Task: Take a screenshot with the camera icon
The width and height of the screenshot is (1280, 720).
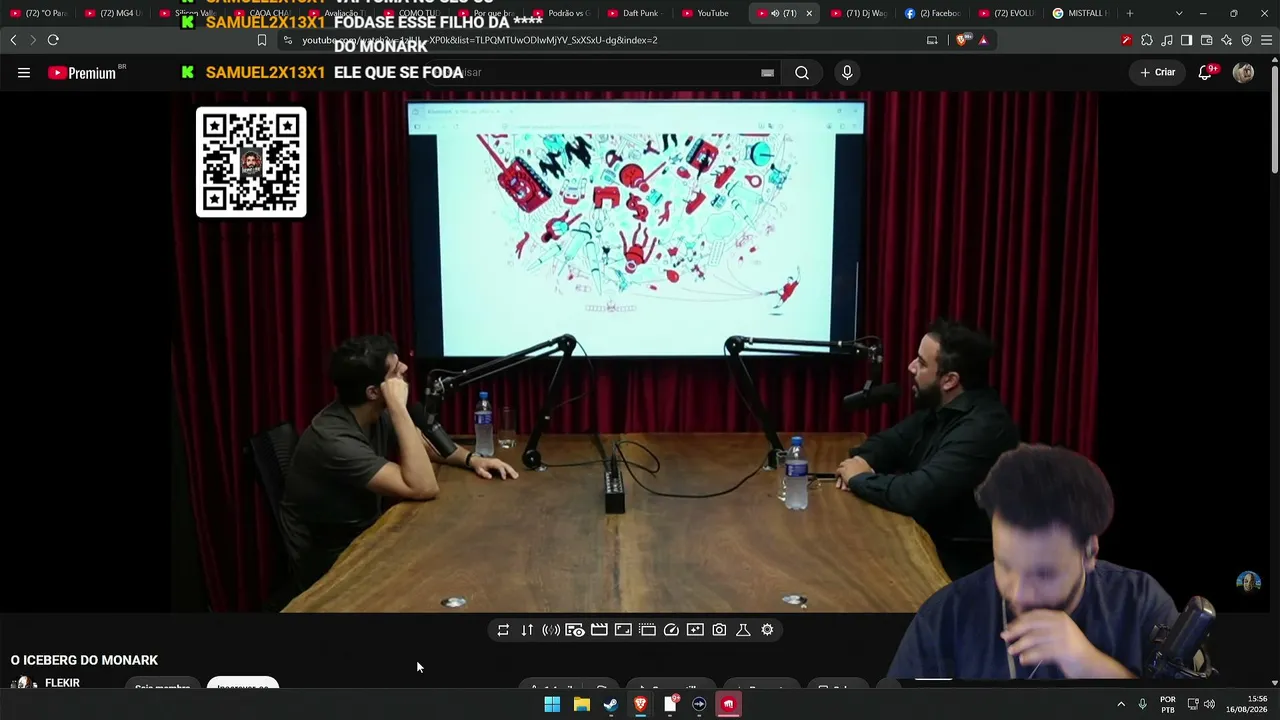Action: pyautogui.click(x=719, y=630)
